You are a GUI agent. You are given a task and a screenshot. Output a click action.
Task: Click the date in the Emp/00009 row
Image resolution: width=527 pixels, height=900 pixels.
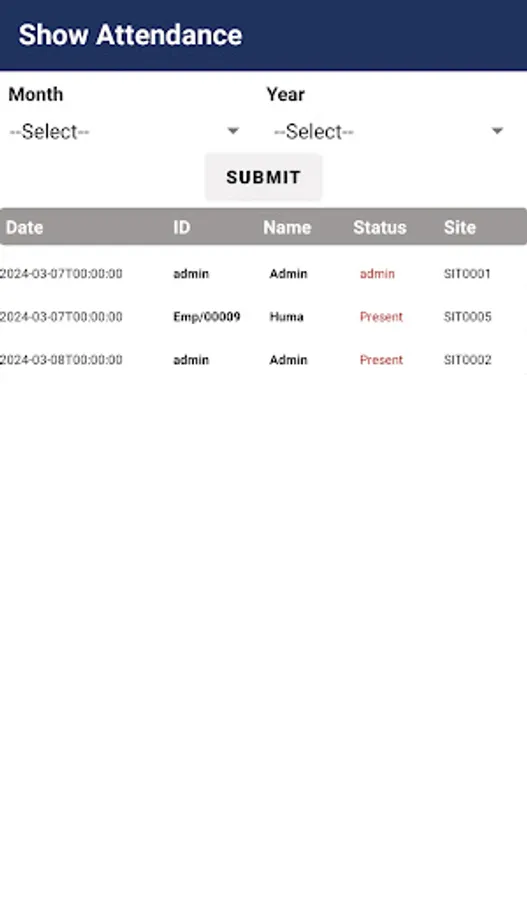coord(61,317)
